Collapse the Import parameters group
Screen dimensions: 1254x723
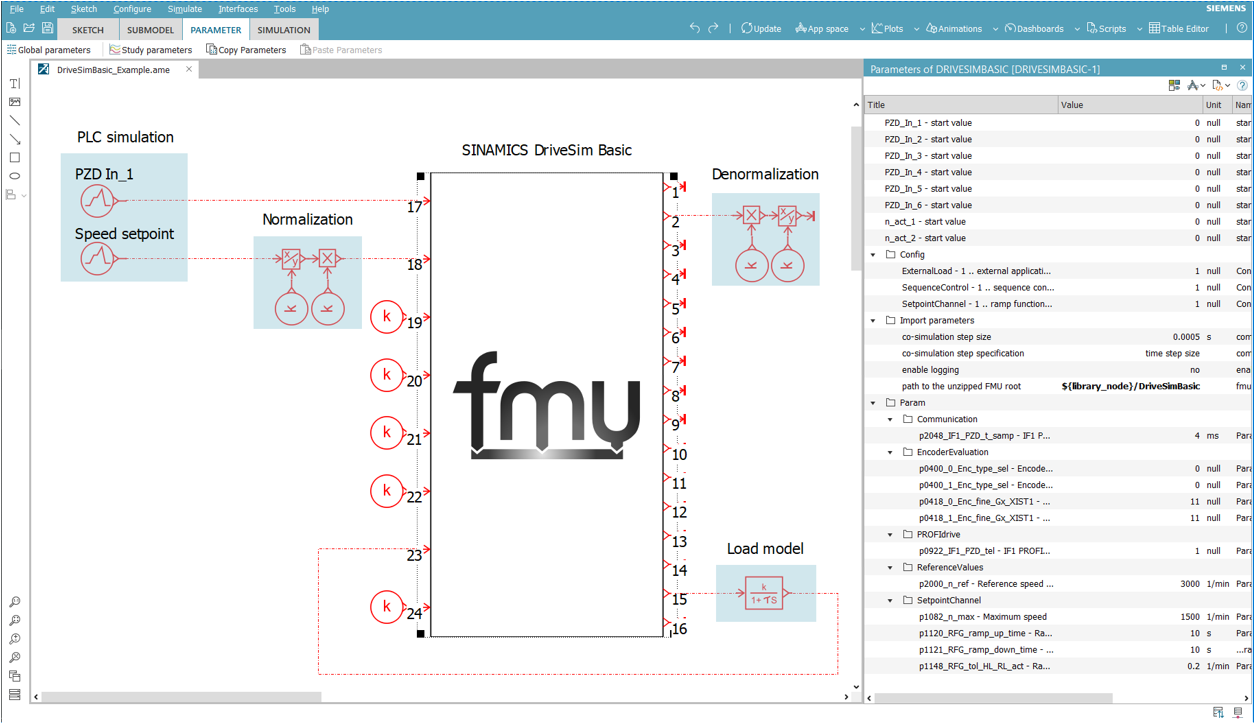pyautogui.click(x=873, y=321)
